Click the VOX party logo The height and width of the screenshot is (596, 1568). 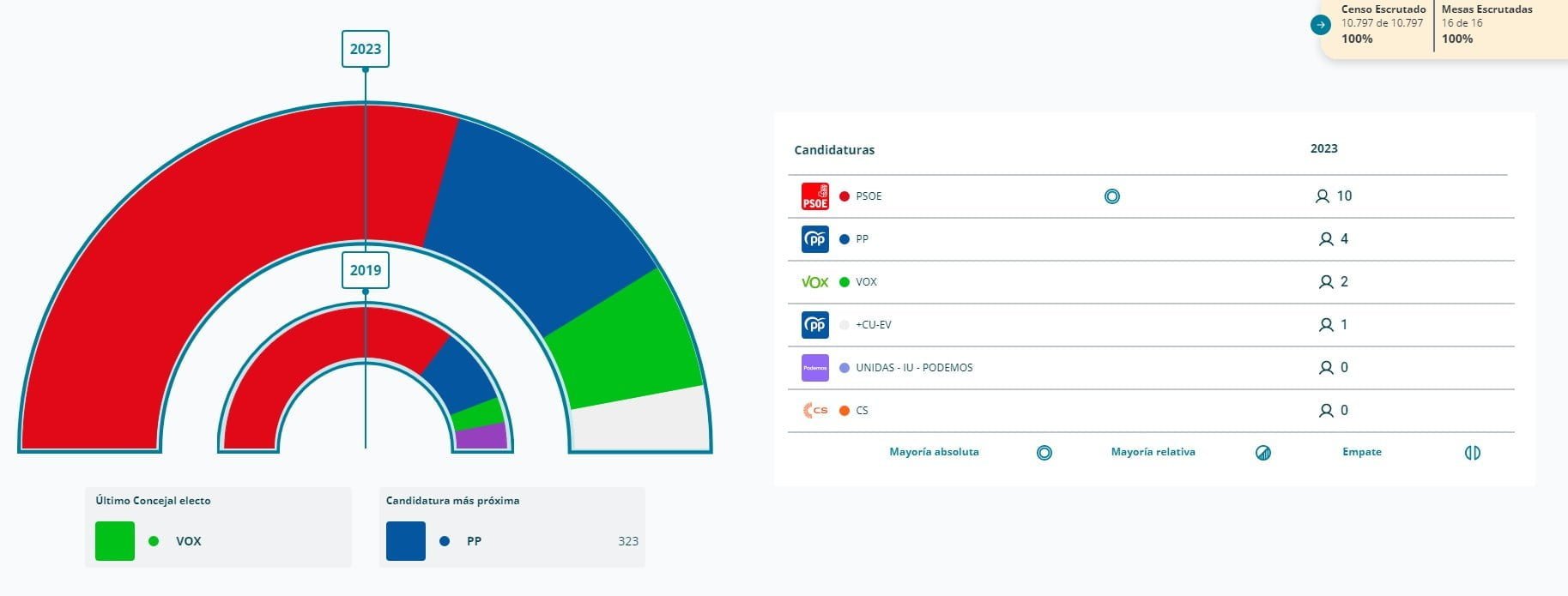coord(814,282)
